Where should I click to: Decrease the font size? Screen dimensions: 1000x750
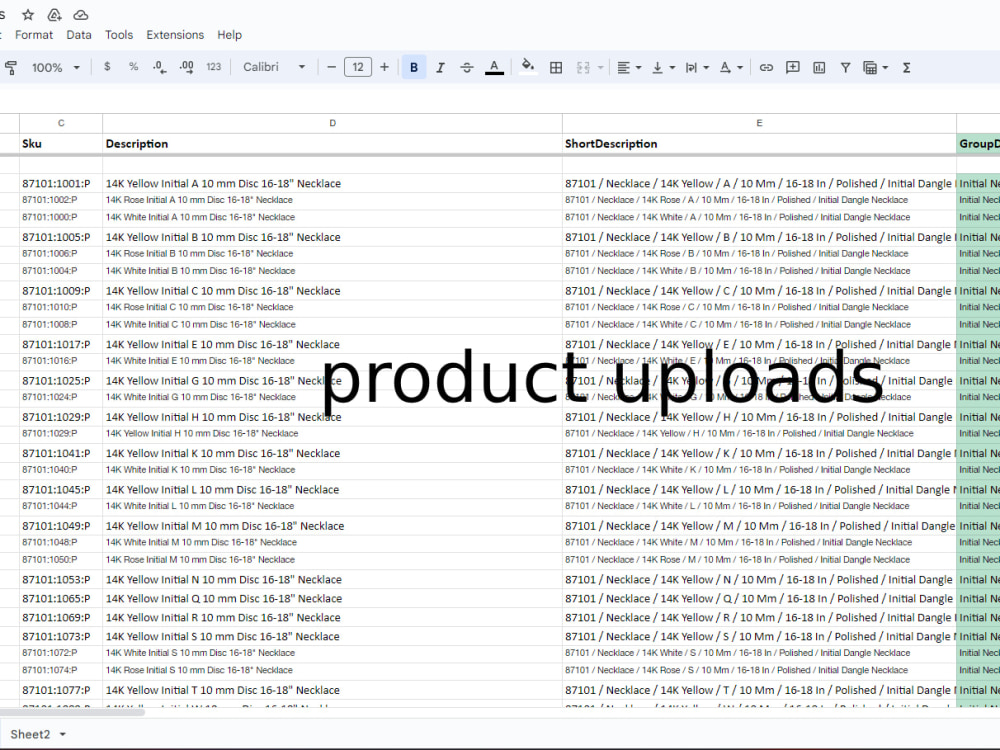(x=331, y=67)
